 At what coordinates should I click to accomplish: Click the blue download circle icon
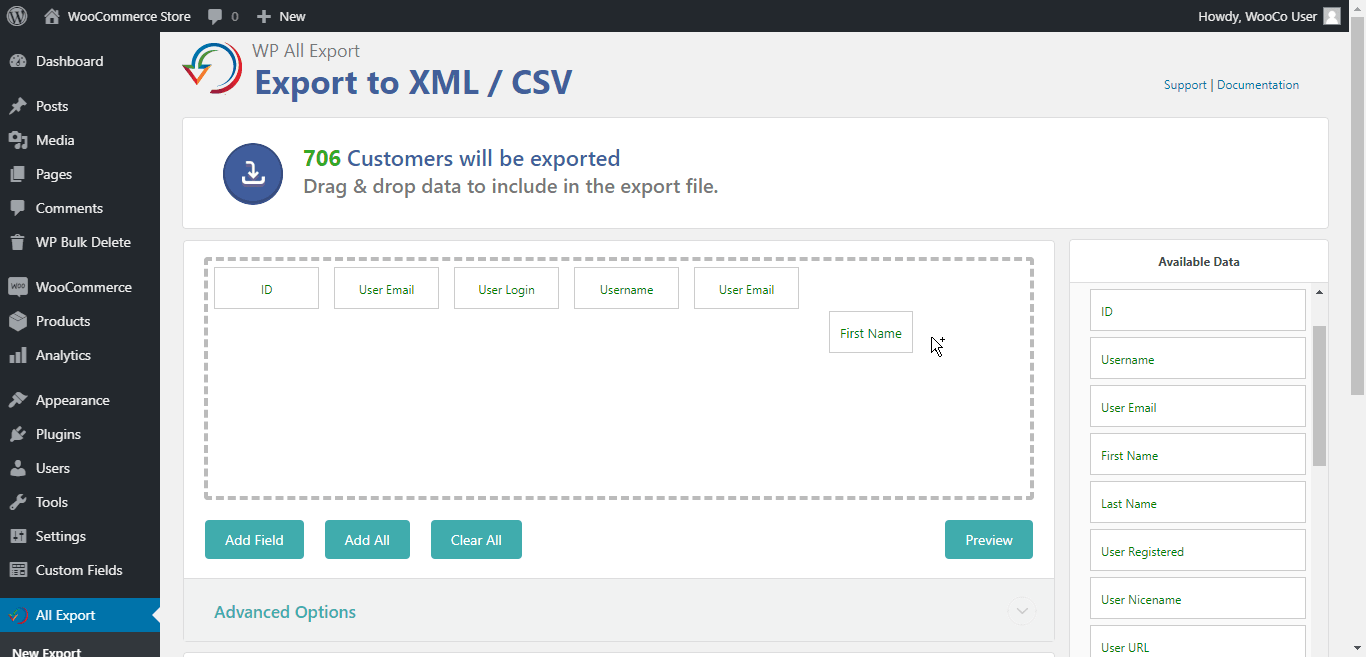click(x=253, y=174)
